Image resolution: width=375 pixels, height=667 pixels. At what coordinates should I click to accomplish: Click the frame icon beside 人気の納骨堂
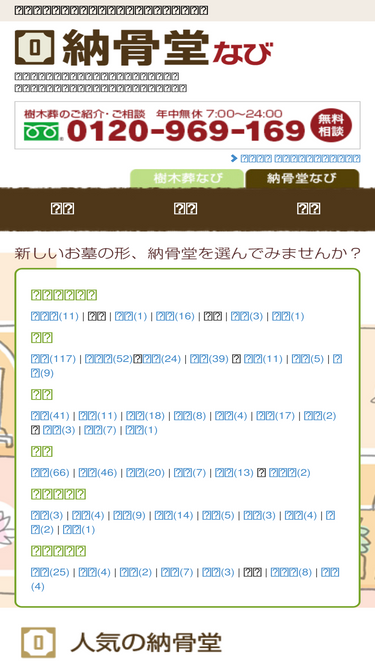tap(38, 642)
